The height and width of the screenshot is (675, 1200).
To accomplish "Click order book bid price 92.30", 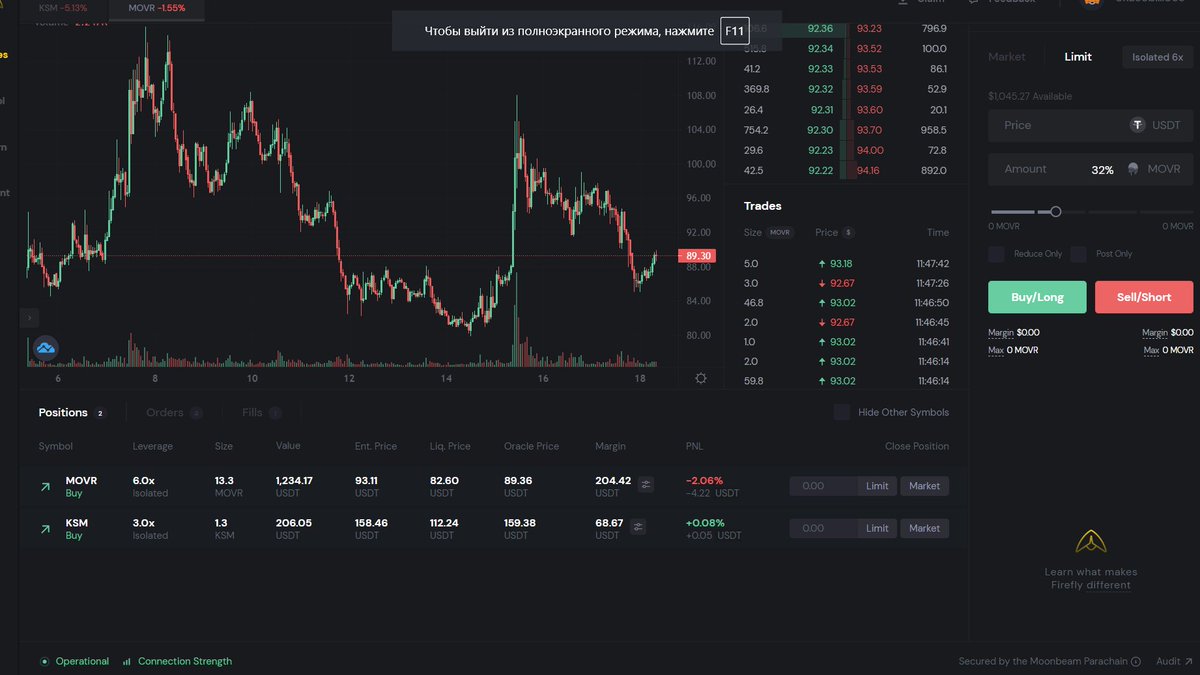I will (820, 130).
